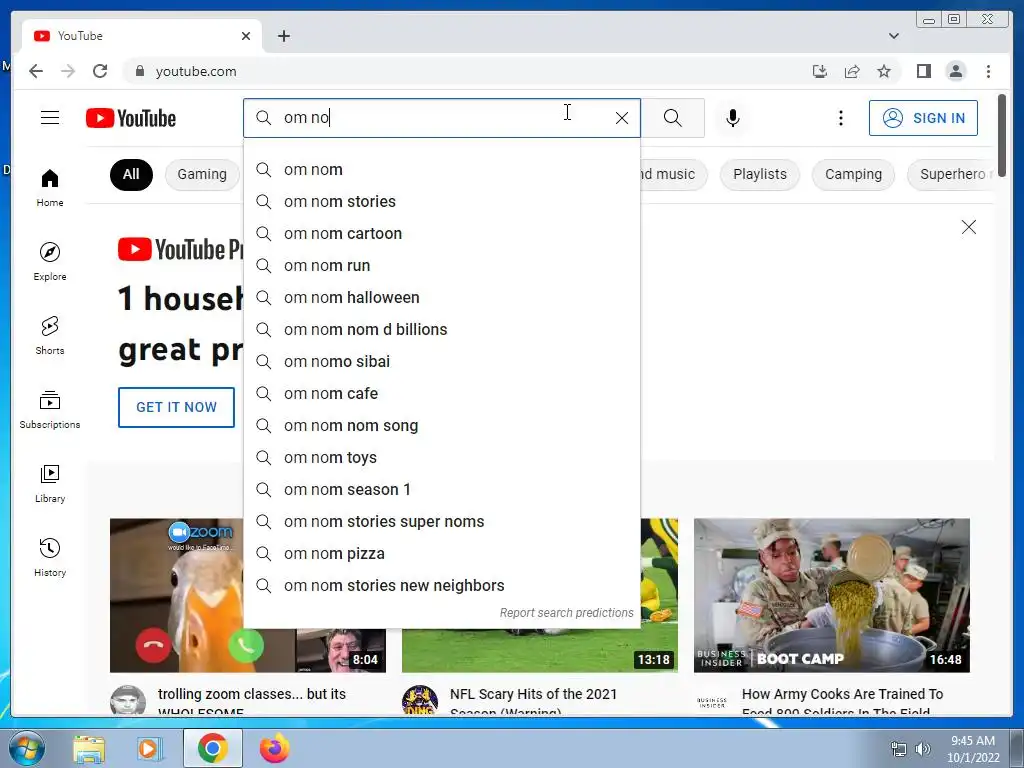
Task: Select suggestion "om nom"
Action: (x=442, y=170)
